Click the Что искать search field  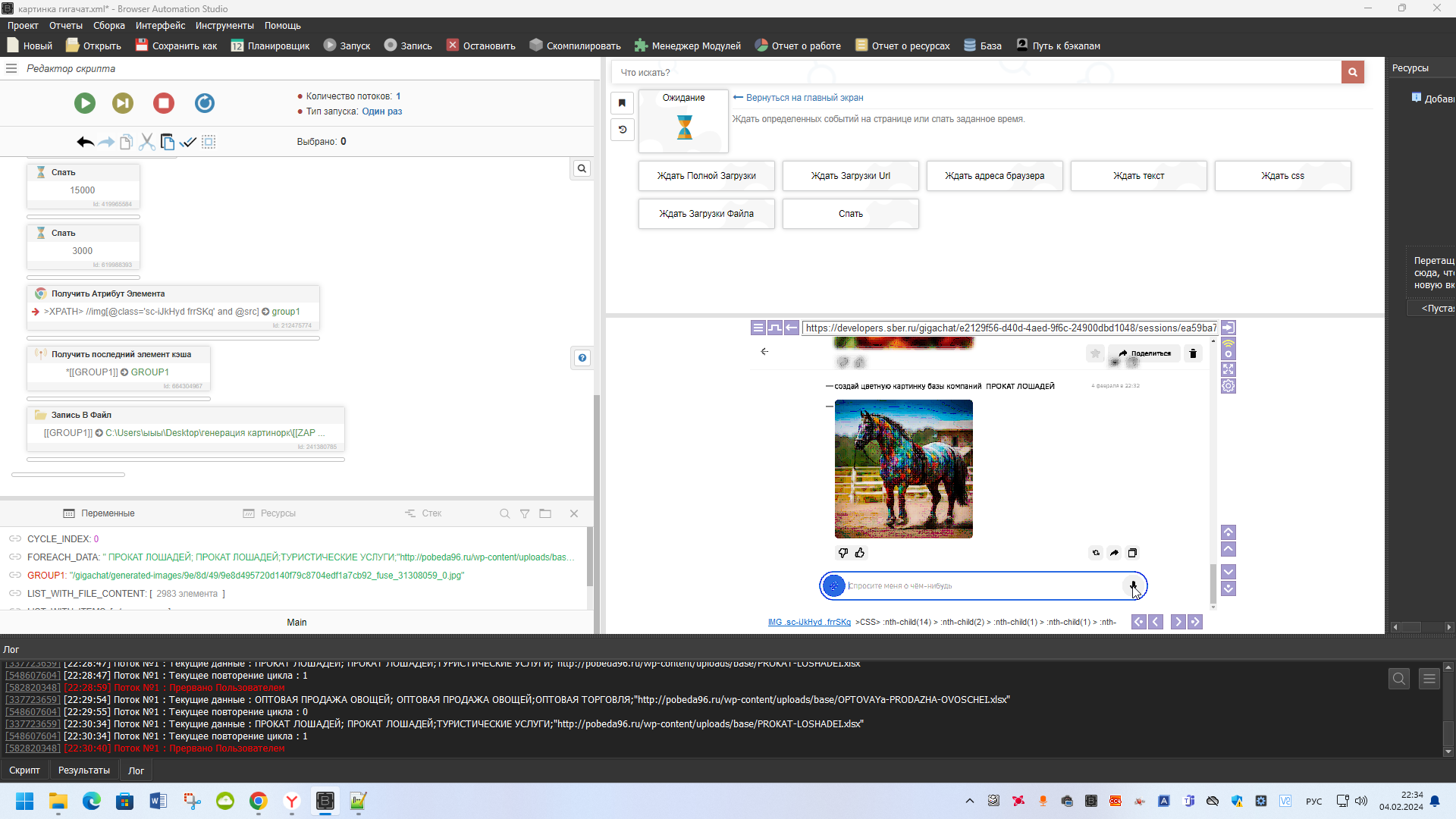977,73
